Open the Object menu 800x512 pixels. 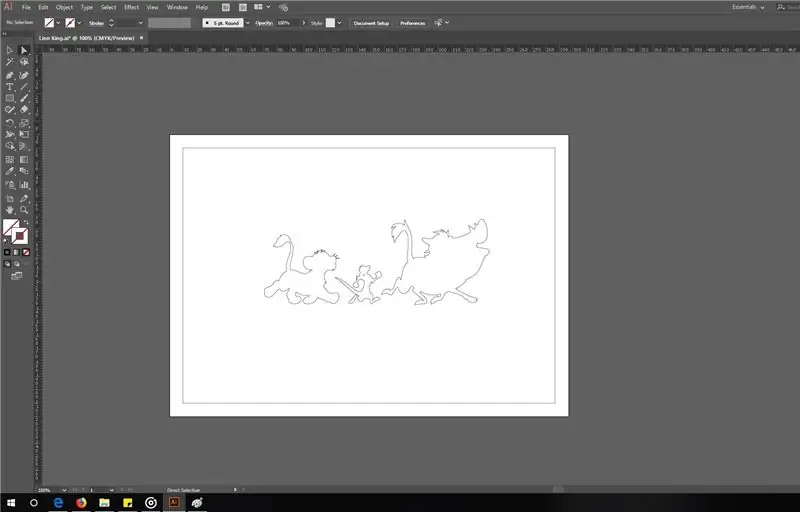point(64,7)
